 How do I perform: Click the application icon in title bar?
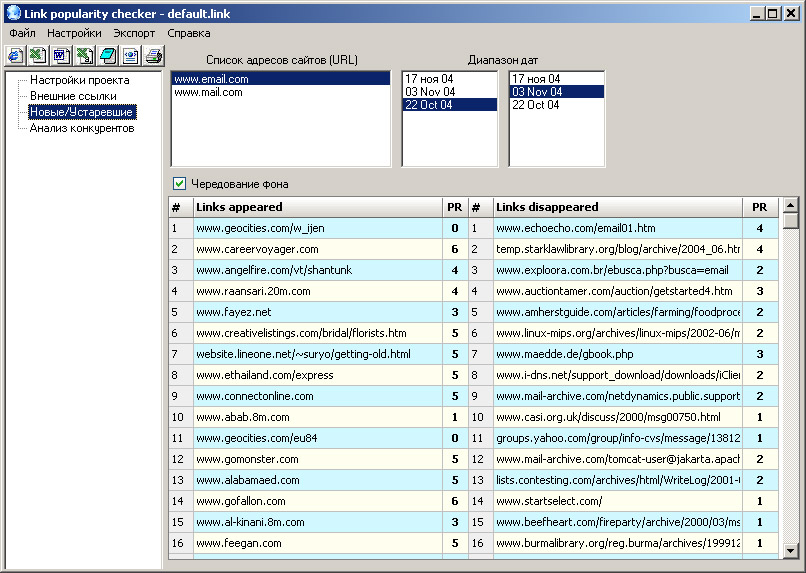[12, 13]
